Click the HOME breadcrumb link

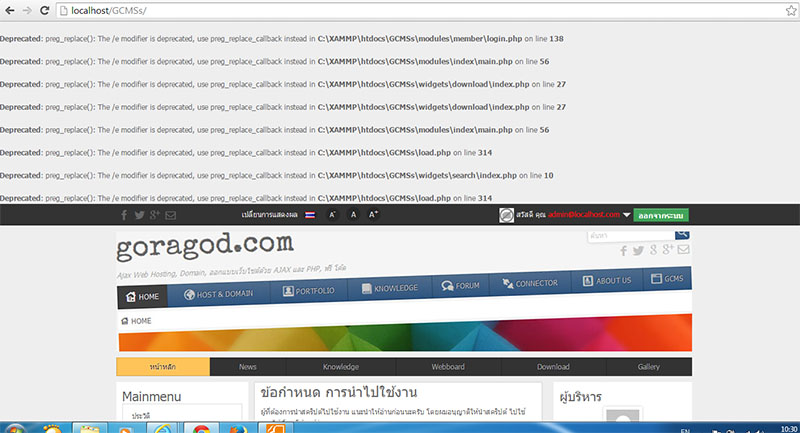(x=136, y=321)
